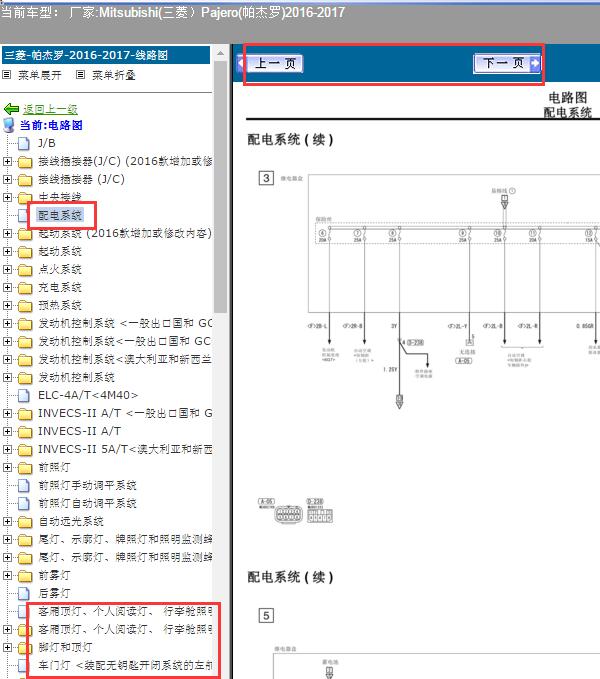Open the ELC-4A/T<4M40> entry
The image size is (600, 679).
point(88,395)
